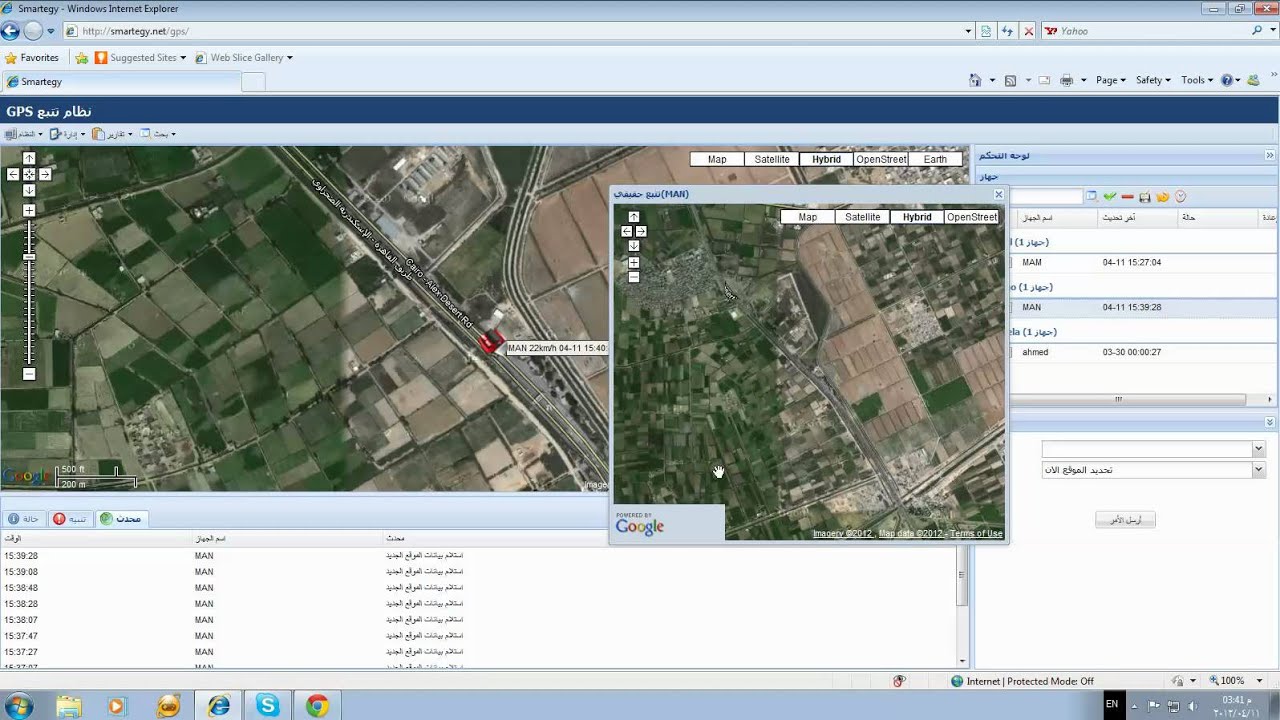
Task: Click save disk icon in device toolbar
Action: coord(1145,197)
